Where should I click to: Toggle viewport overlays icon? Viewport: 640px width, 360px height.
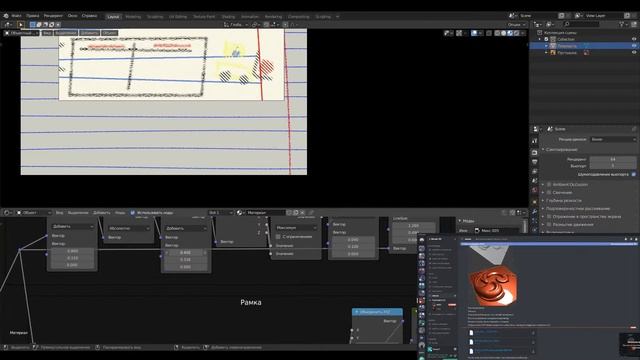click(474, 33)
